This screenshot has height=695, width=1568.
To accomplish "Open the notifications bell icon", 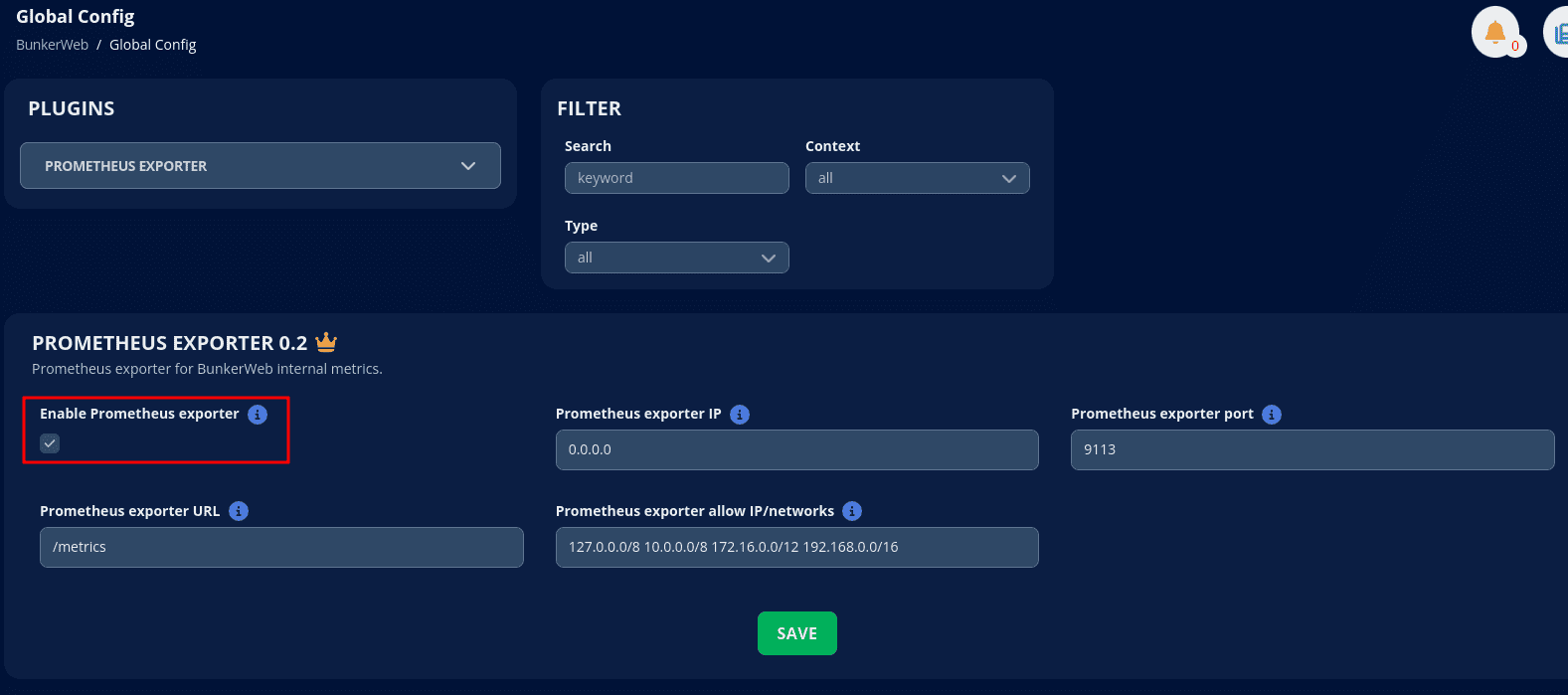I will coord(1496,30).
